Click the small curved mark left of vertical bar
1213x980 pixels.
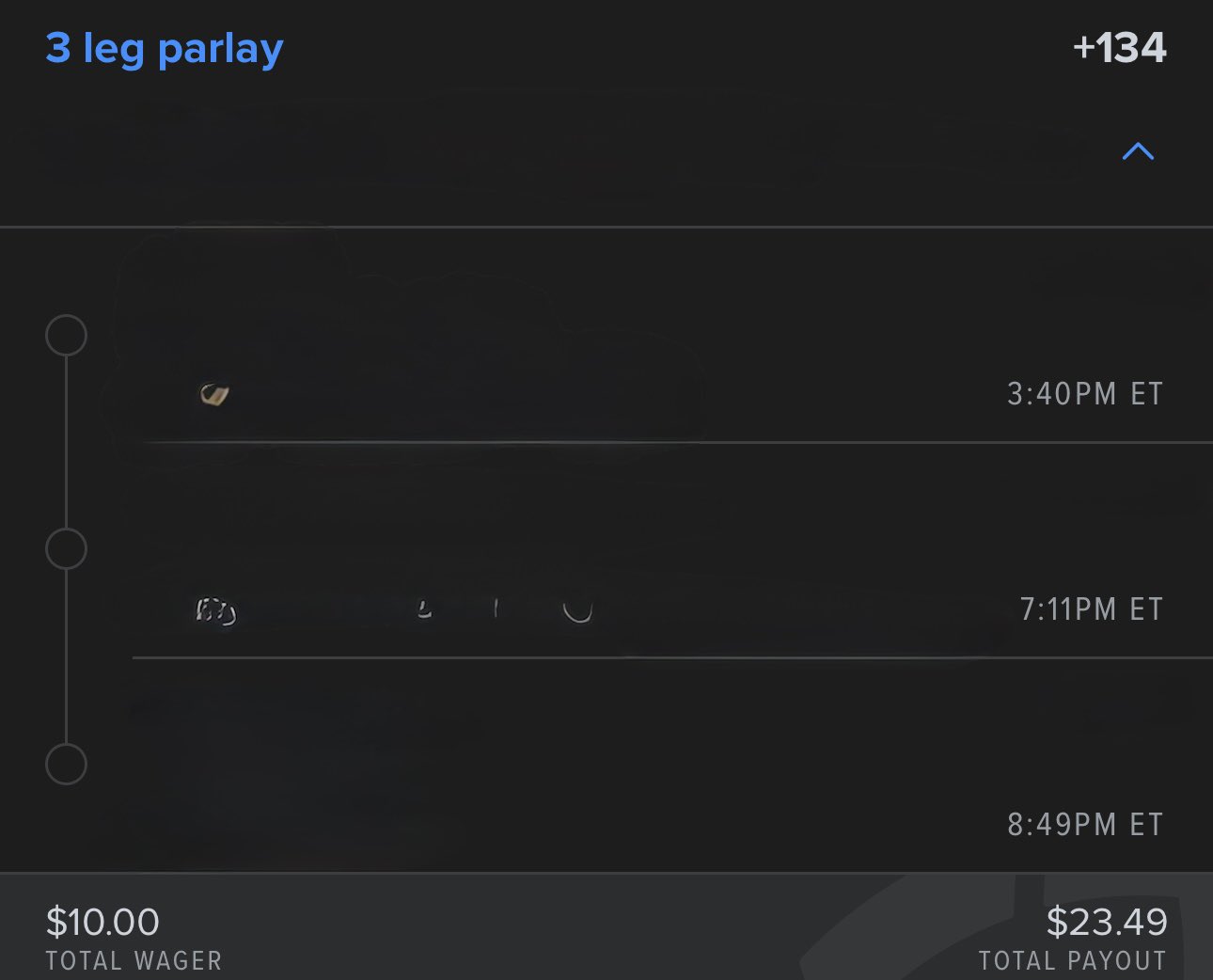pos(424,610)
